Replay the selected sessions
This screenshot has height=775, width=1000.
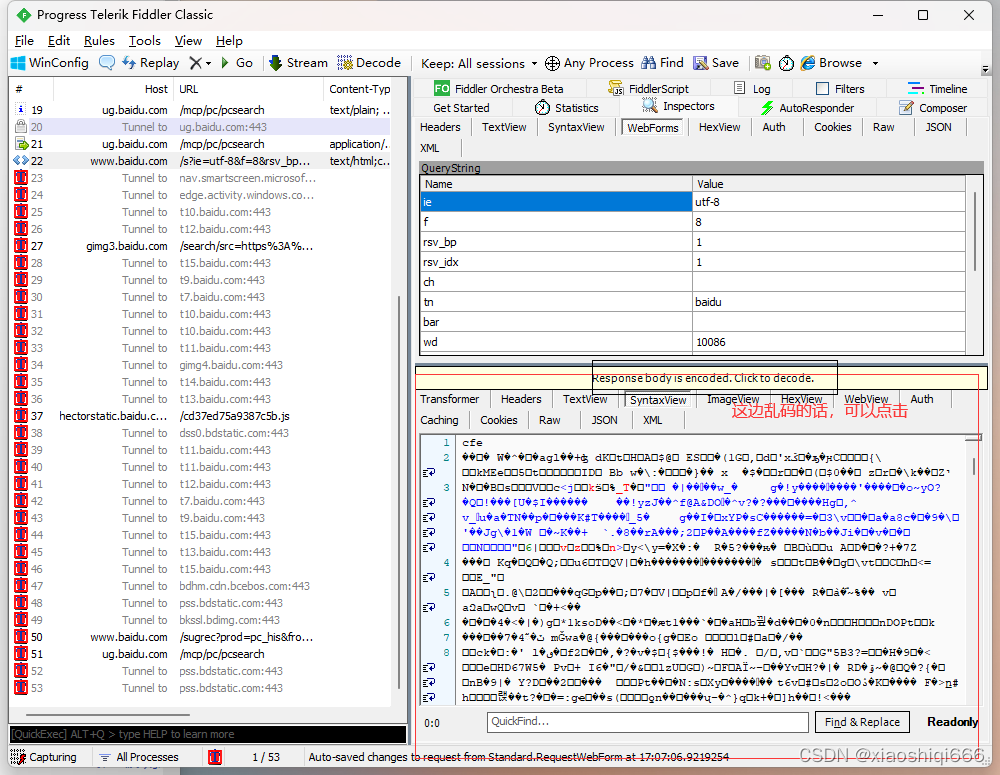[151, 63]
